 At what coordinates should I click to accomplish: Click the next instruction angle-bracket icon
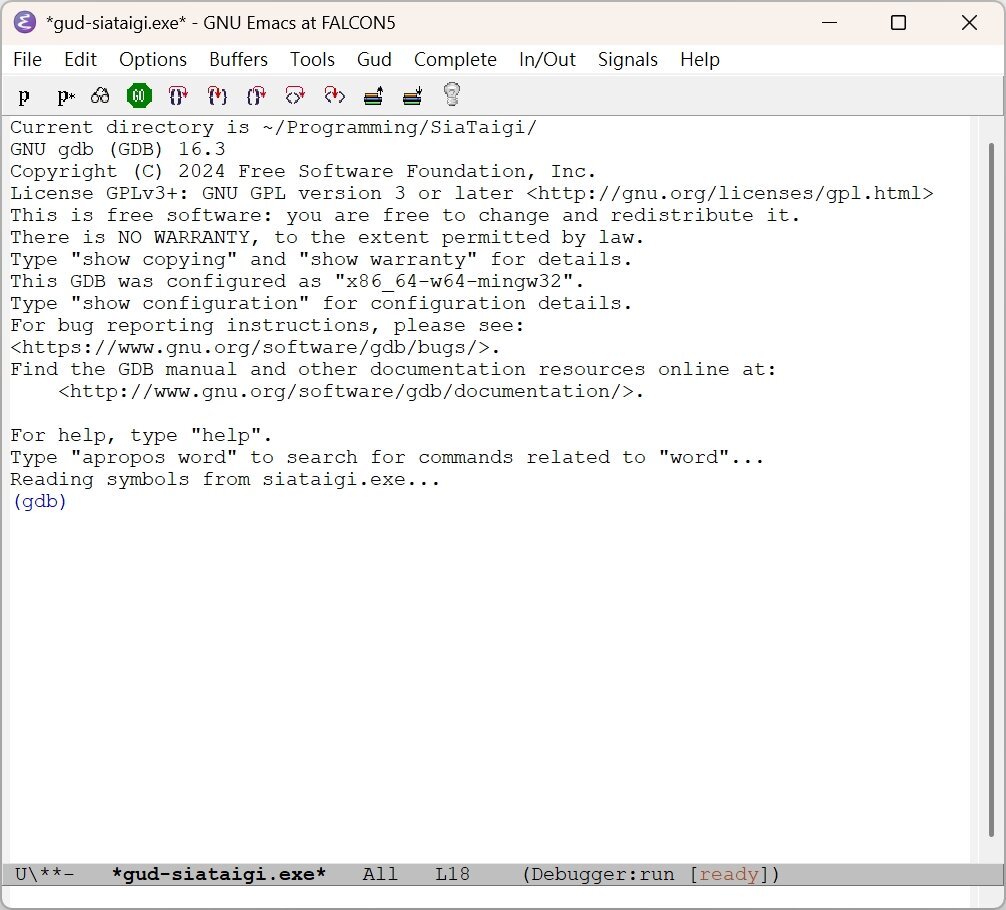(295, 96)
